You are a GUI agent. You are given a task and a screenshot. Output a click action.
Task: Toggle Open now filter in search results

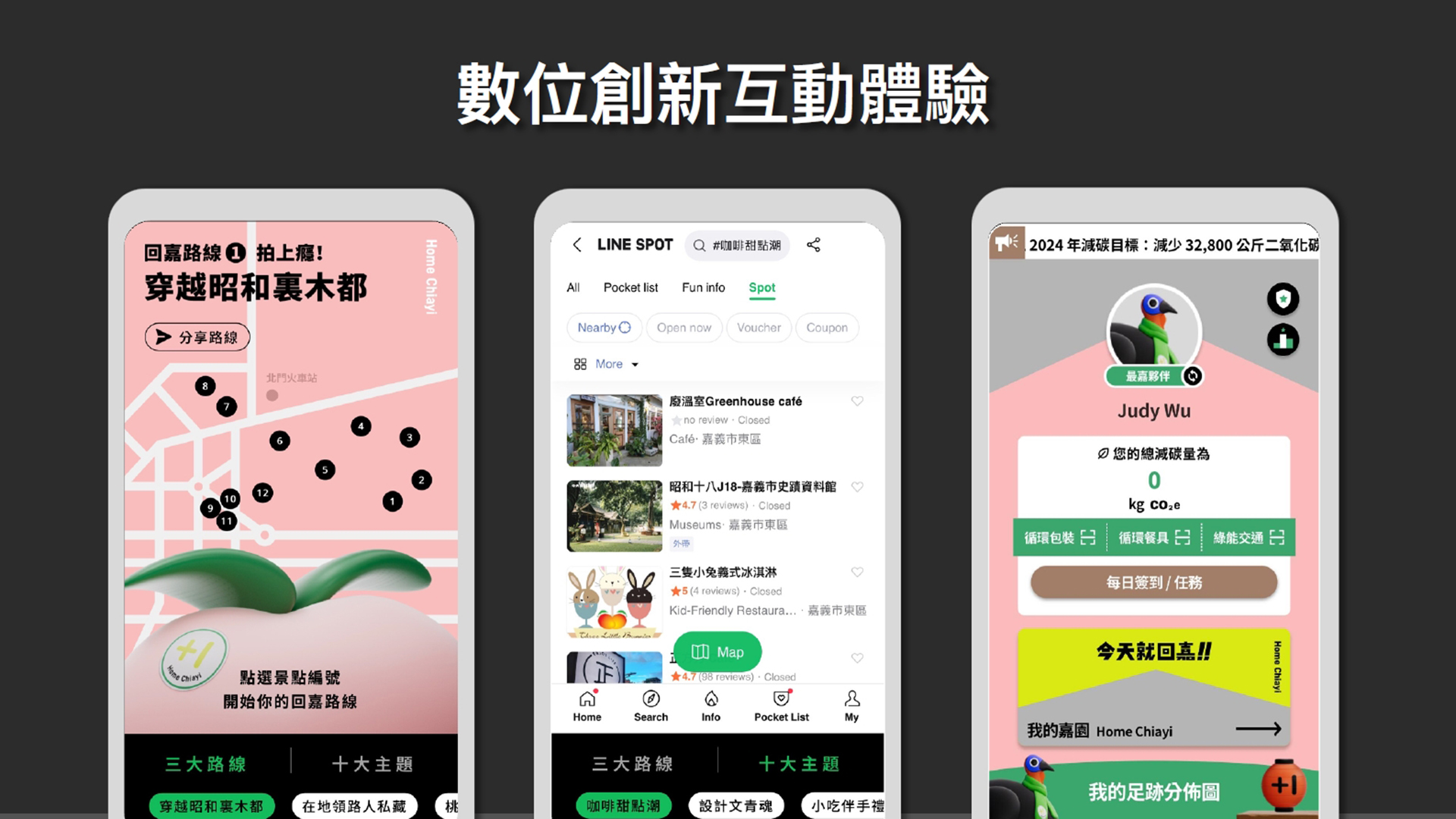[x=683, y=327]
